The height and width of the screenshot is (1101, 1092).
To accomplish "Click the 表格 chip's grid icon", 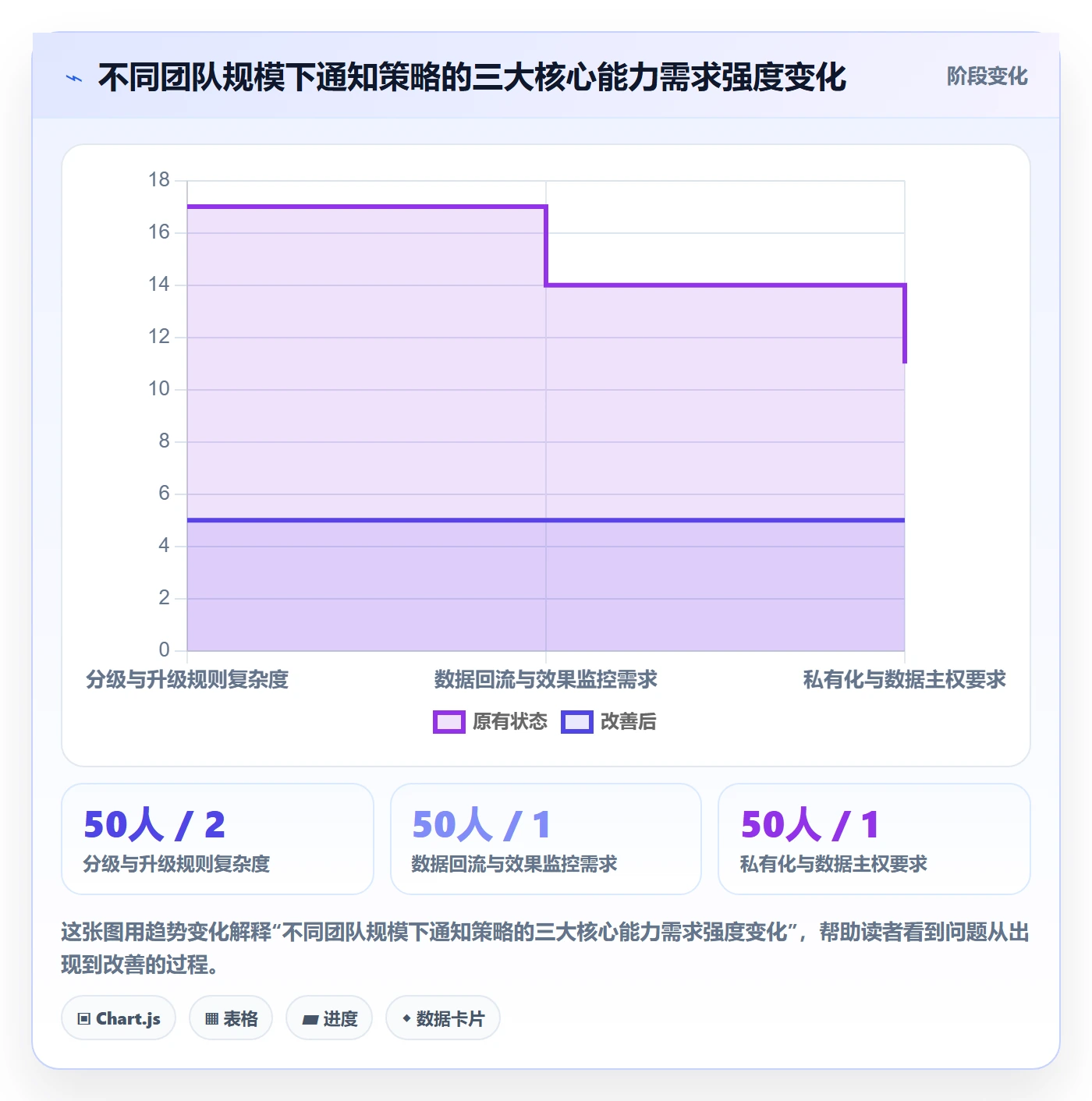I will tap(211, 1019).
